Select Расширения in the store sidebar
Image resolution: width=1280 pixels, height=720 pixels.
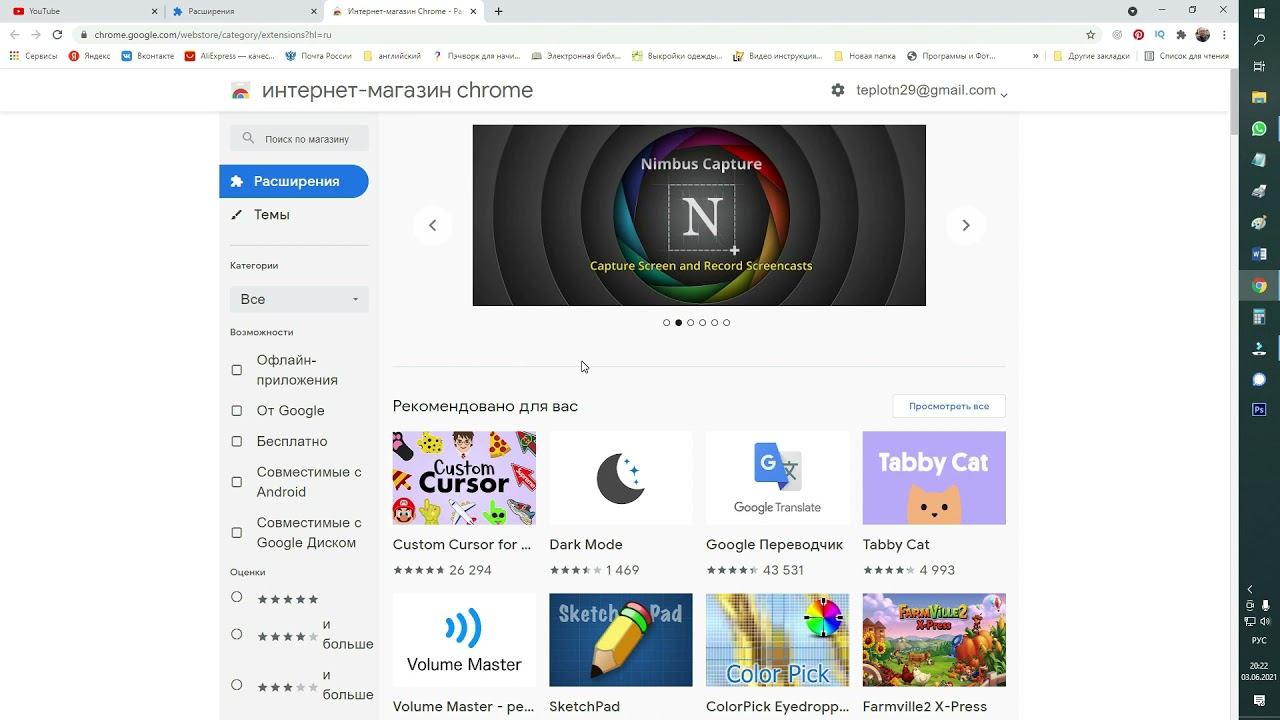coord(294,181)
